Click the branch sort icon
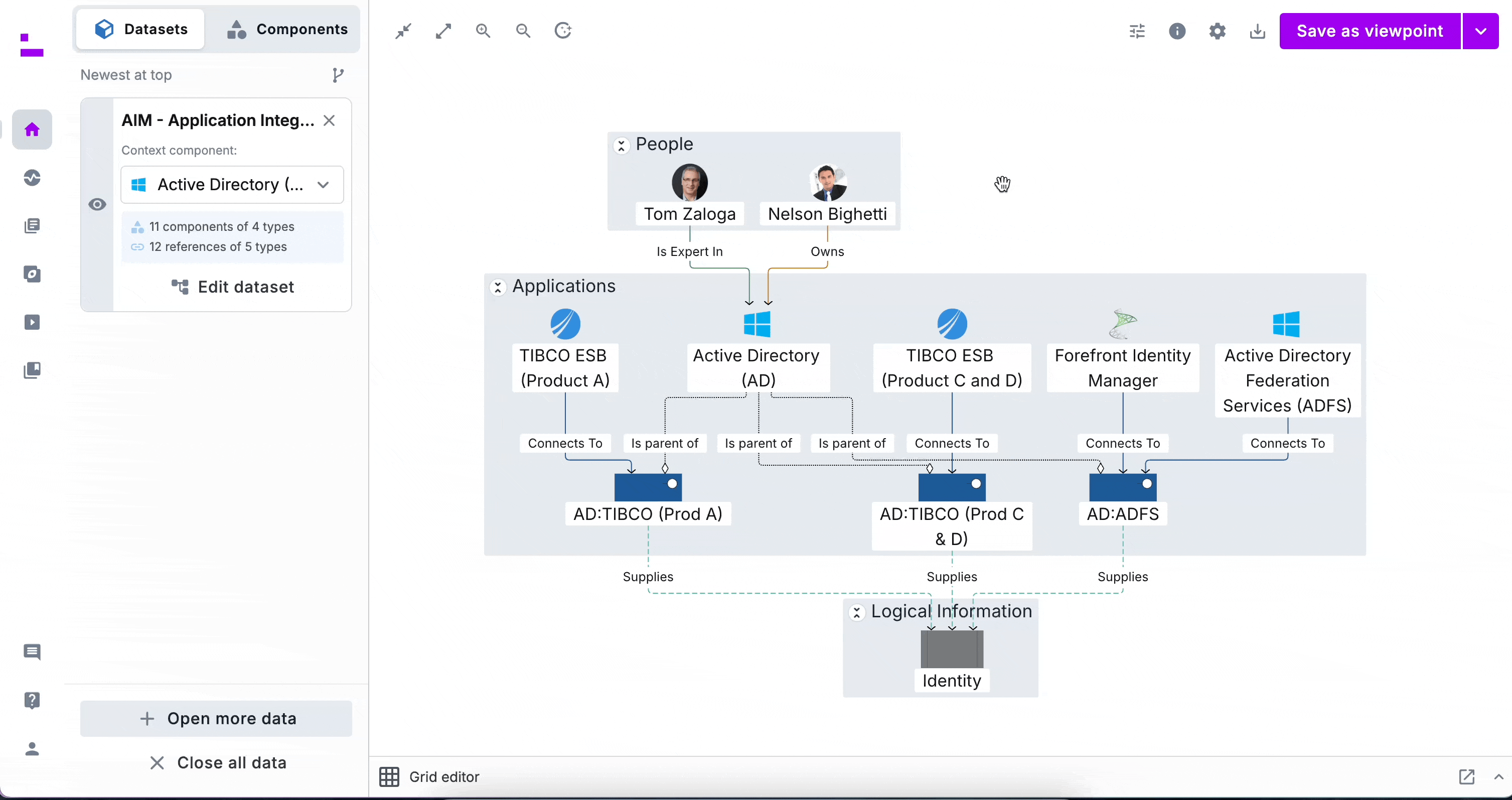Viewport: 1512px width, 800px height. click(338, 75)
